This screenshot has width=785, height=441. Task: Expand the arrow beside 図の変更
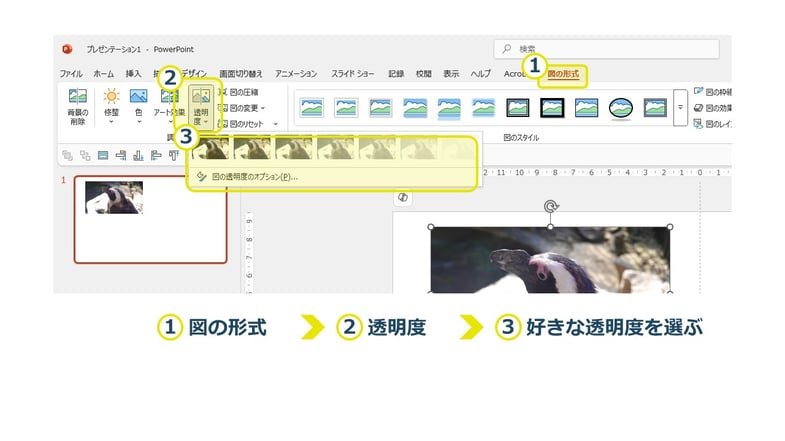(263, 108)
